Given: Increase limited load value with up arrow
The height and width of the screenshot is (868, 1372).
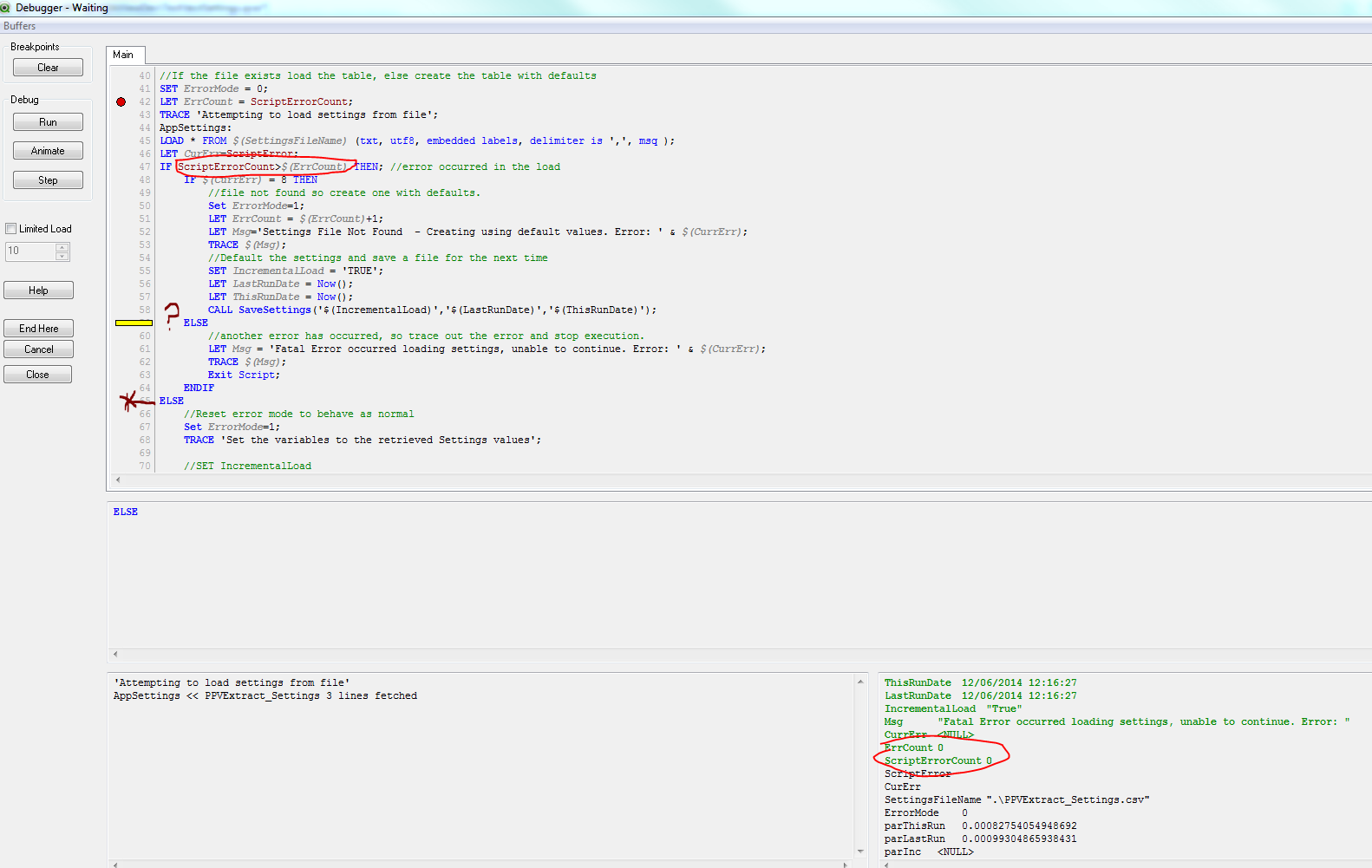Looking at the screenshot, I should click(x=62, y=247).
